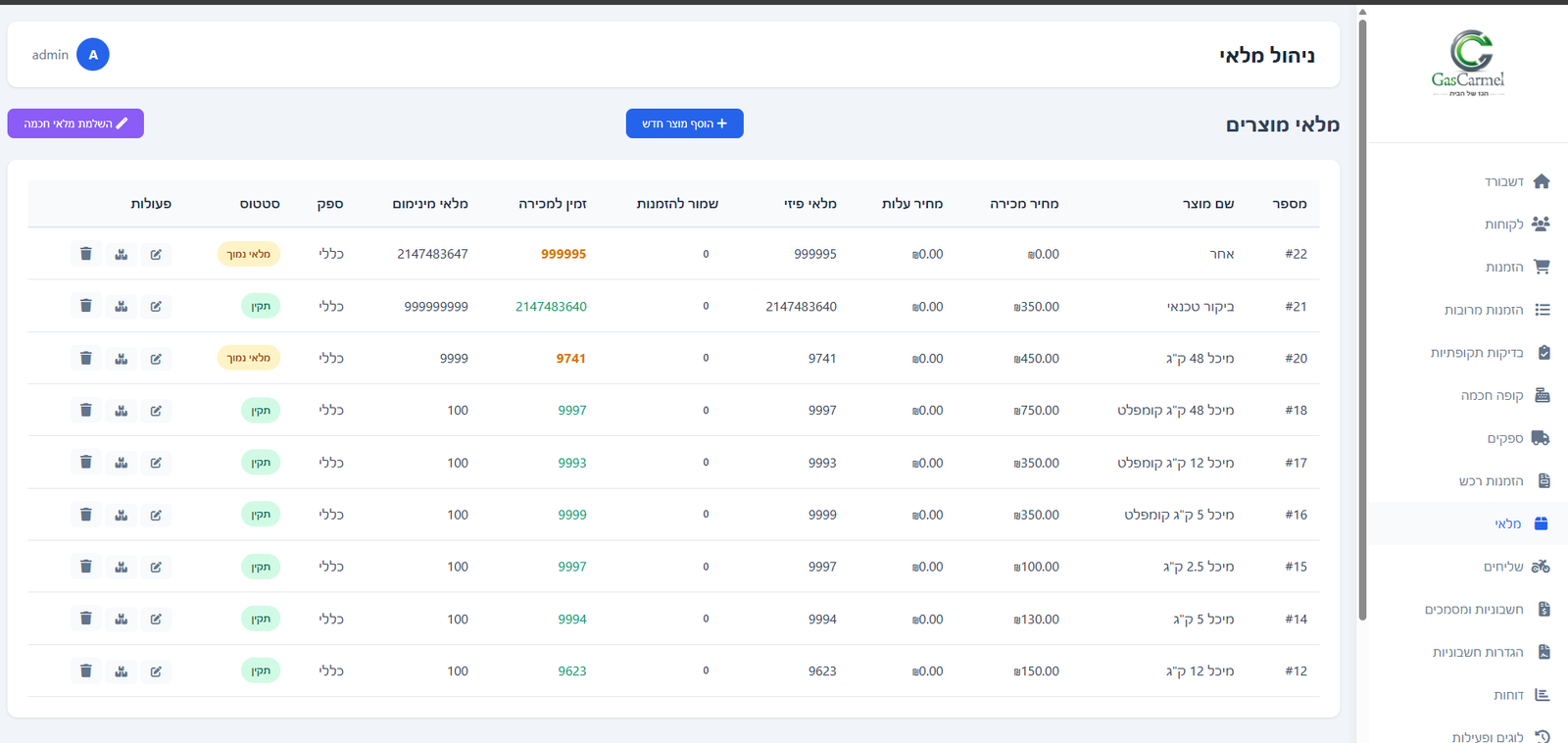Click the trash icon in row #18
This screenshot has width=1568, height=743.
(86, 411)
